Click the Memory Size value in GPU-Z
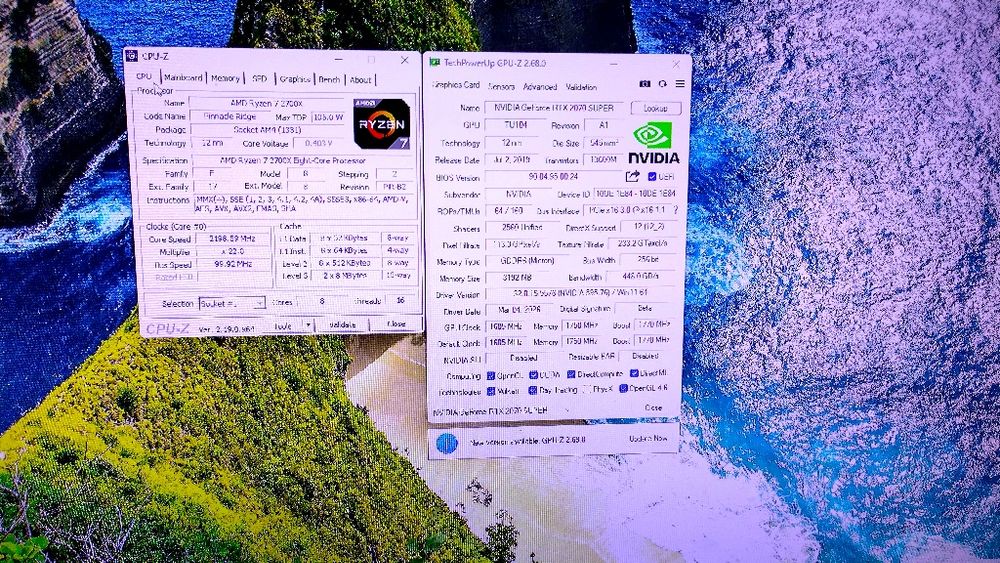This screenshot has height=563, width=1000. [516, 278]
